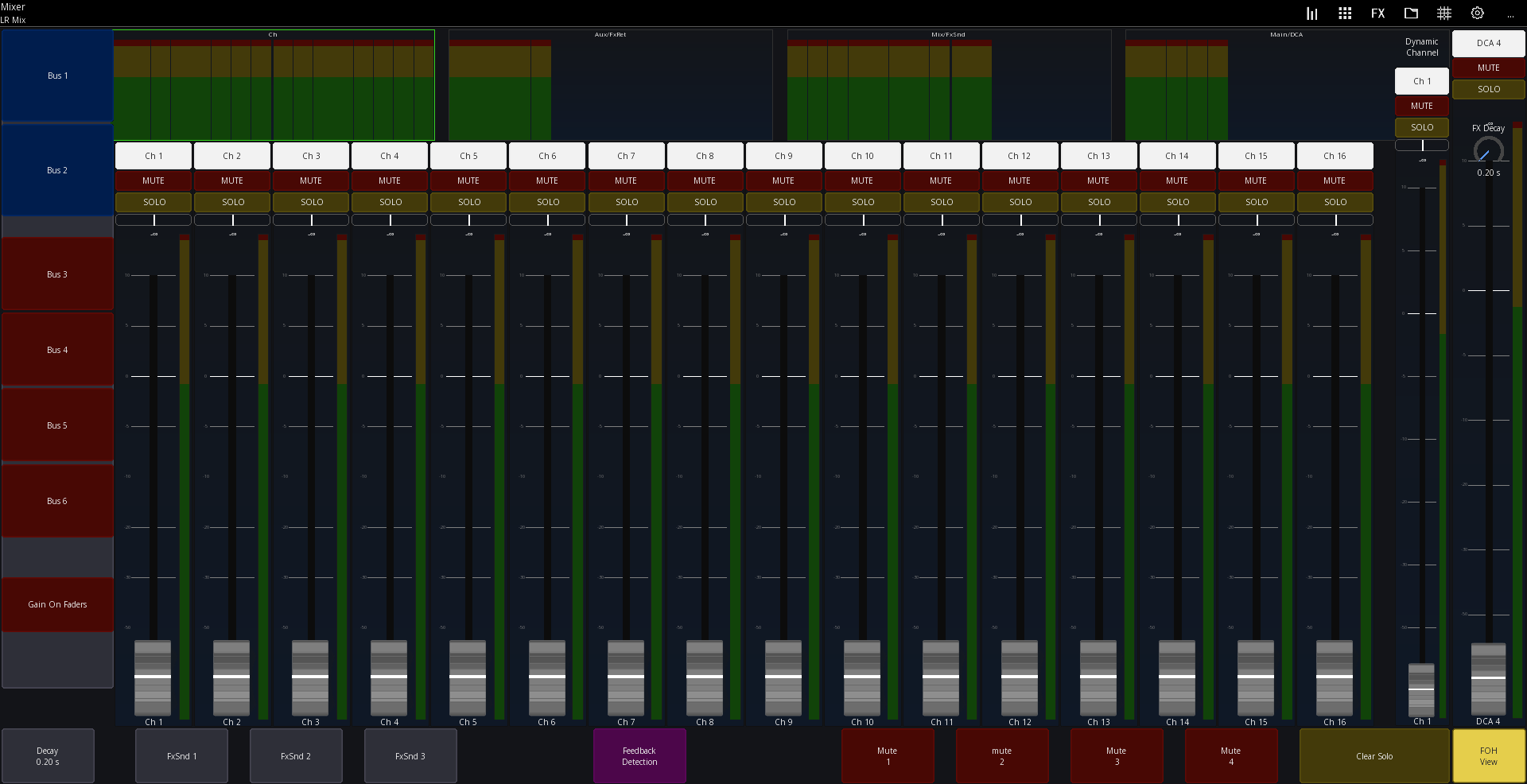Open the folder scenes icon
This screenshot has height=784, width=1527.
[1412, 14]
